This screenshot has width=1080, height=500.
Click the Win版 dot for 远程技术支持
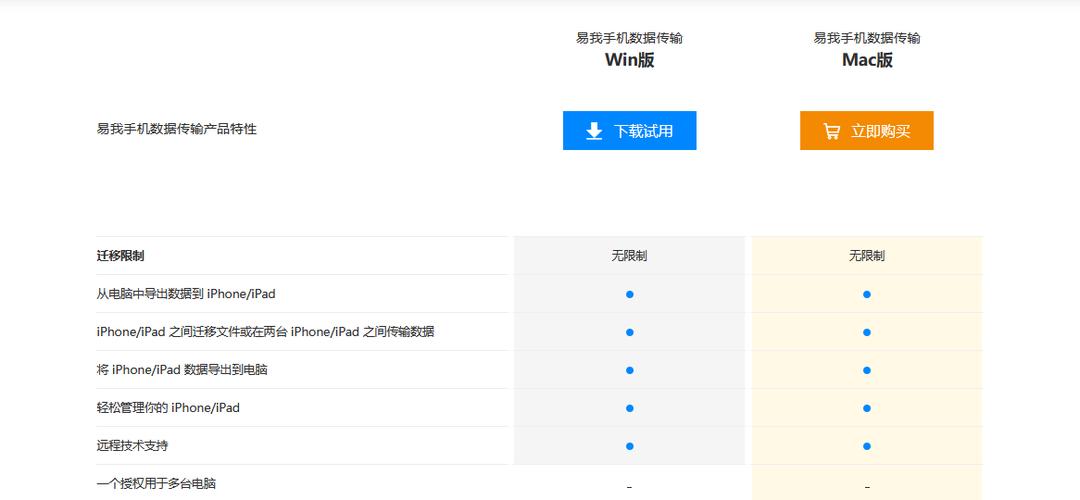[630, 446]
